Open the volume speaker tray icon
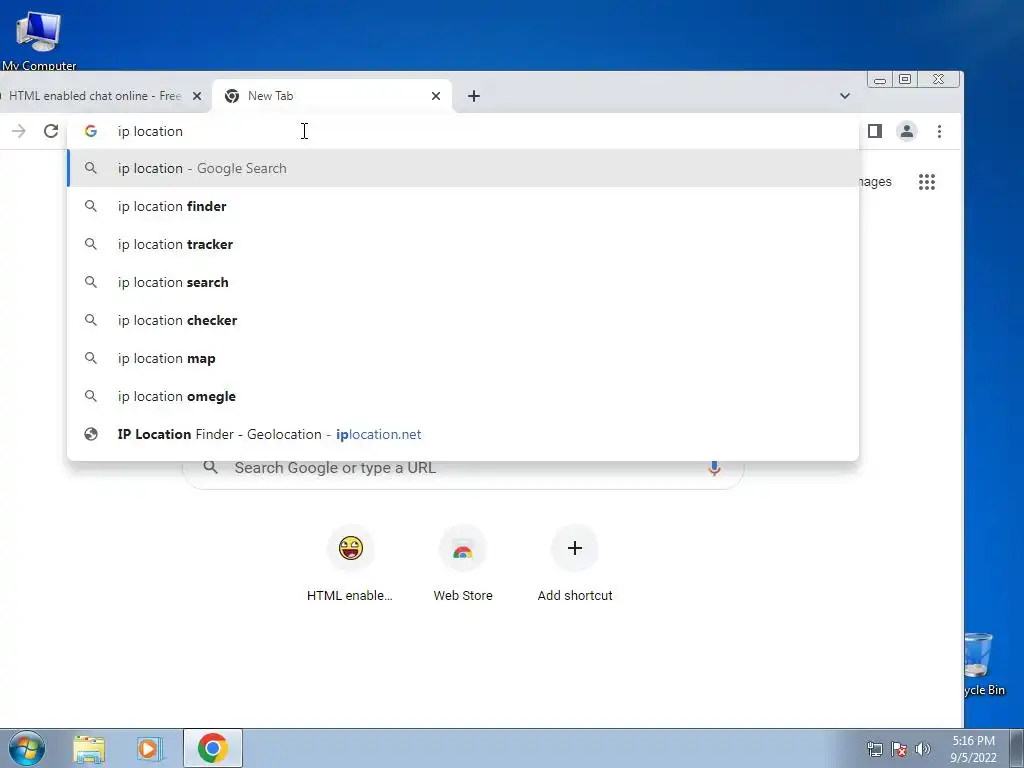 923,749
